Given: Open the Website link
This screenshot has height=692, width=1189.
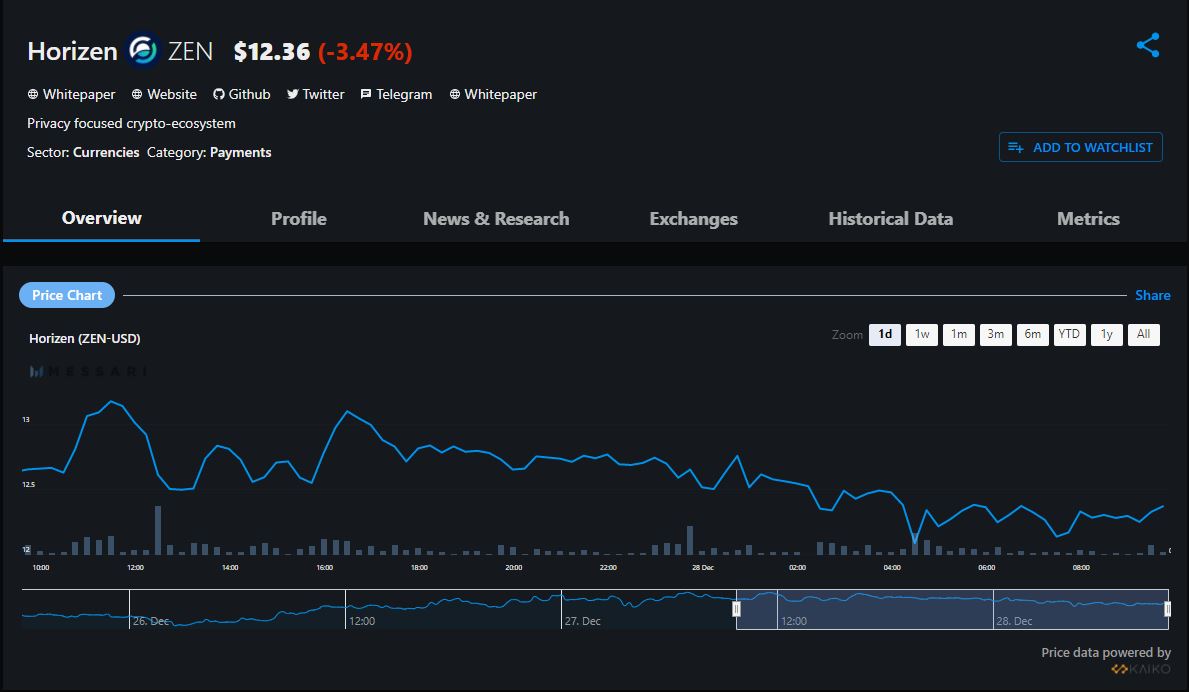Looking at the screenshot, I should click(164, 94).
